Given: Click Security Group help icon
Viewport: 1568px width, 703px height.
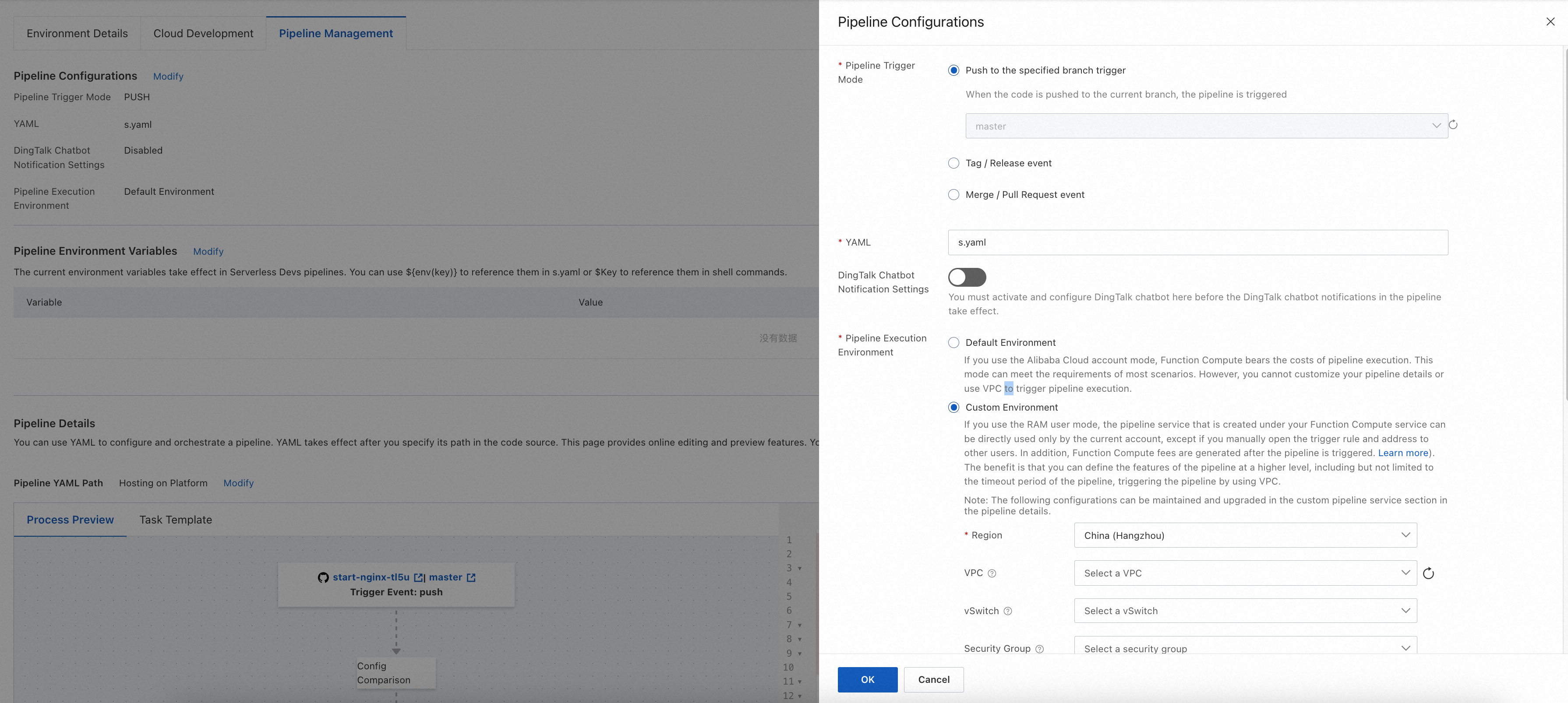Looking at the screenshot, I should tap(1040, 649).
